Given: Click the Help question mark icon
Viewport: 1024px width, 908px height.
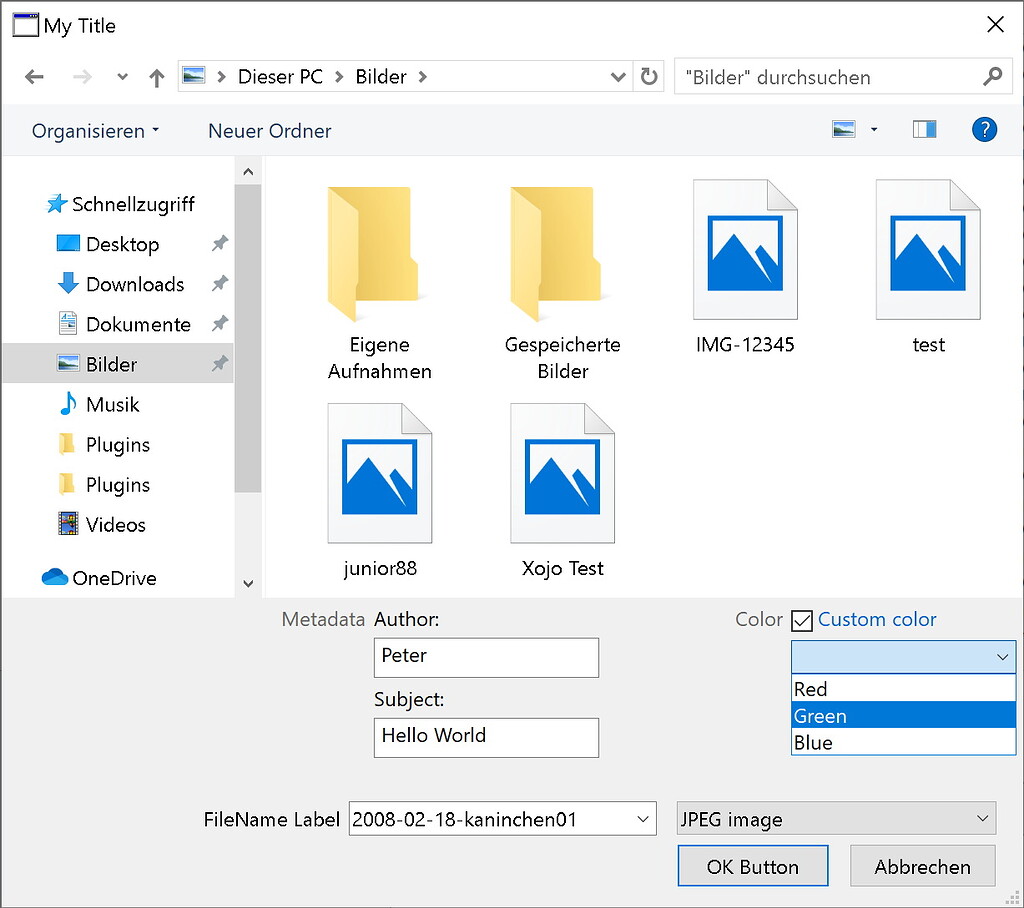Looking at the screenshot, I should (985, 129).
